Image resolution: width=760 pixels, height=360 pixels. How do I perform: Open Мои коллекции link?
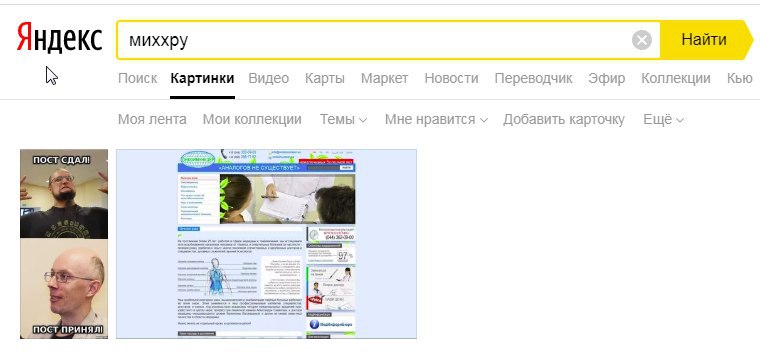tap(252, 120)
